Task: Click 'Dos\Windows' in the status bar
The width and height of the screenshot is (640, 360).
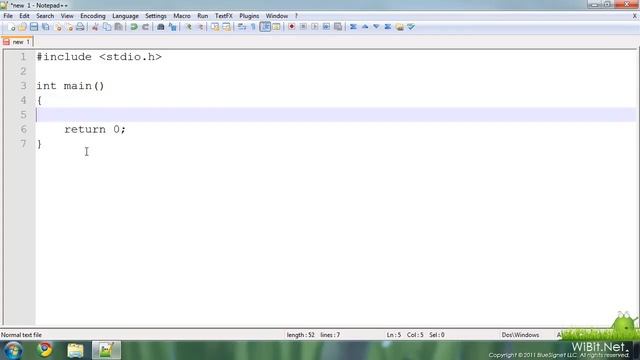Action: 520,335
